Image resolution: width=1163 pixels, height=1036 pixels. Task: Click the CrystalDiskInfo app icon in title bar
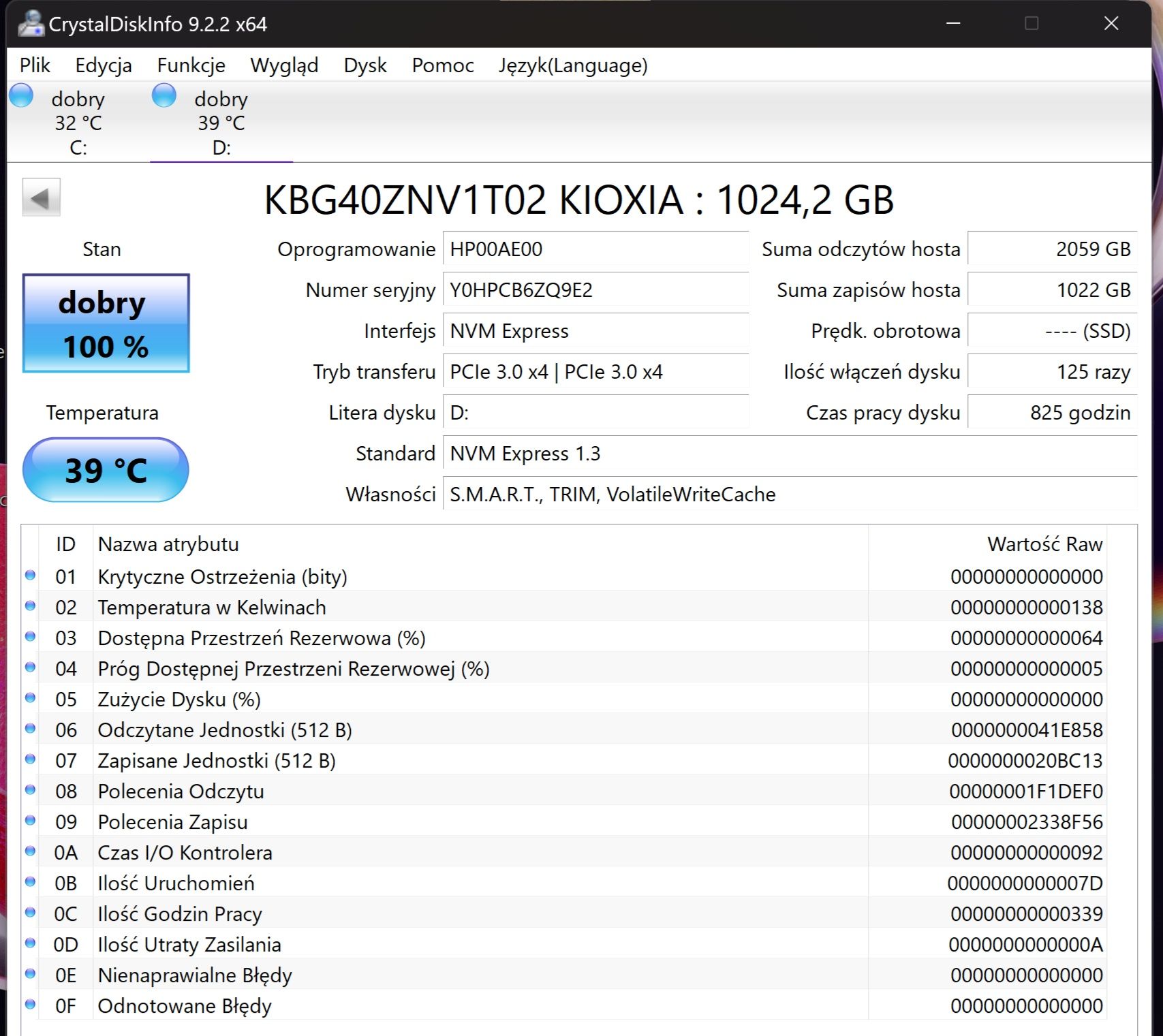(31, 24)
